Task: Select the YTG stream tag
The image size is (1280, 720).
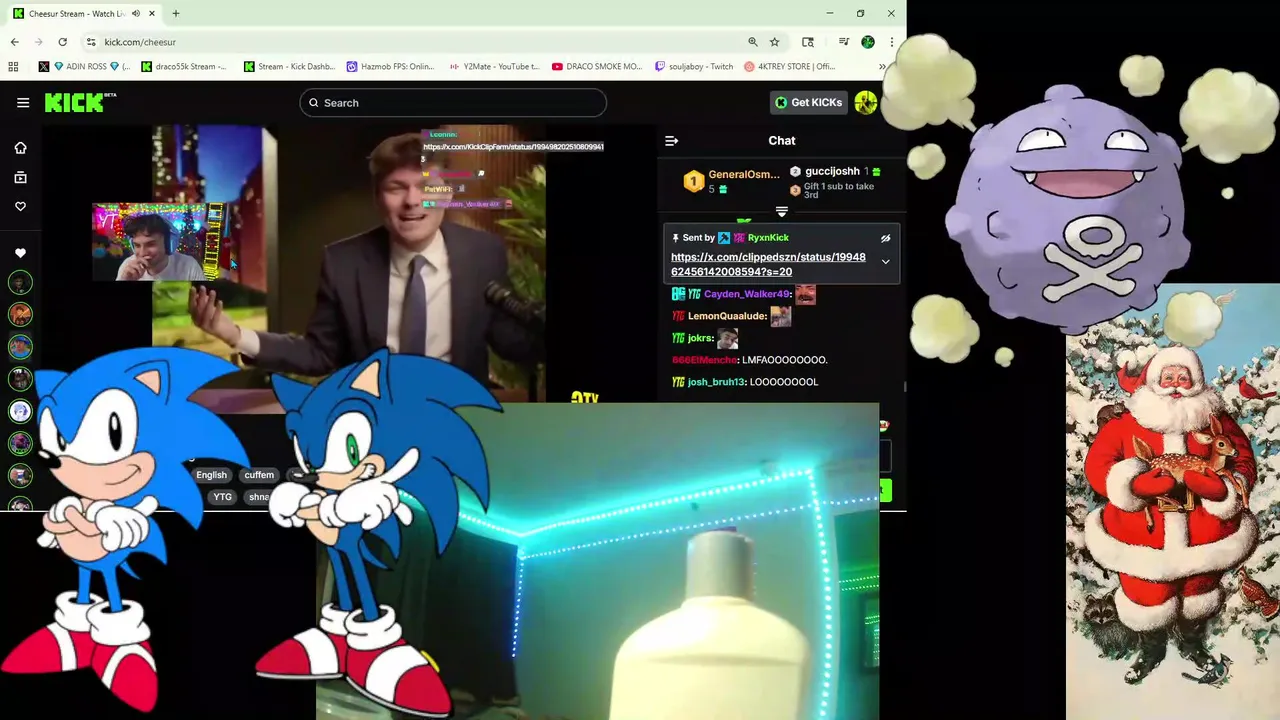Action: point(222,497)
